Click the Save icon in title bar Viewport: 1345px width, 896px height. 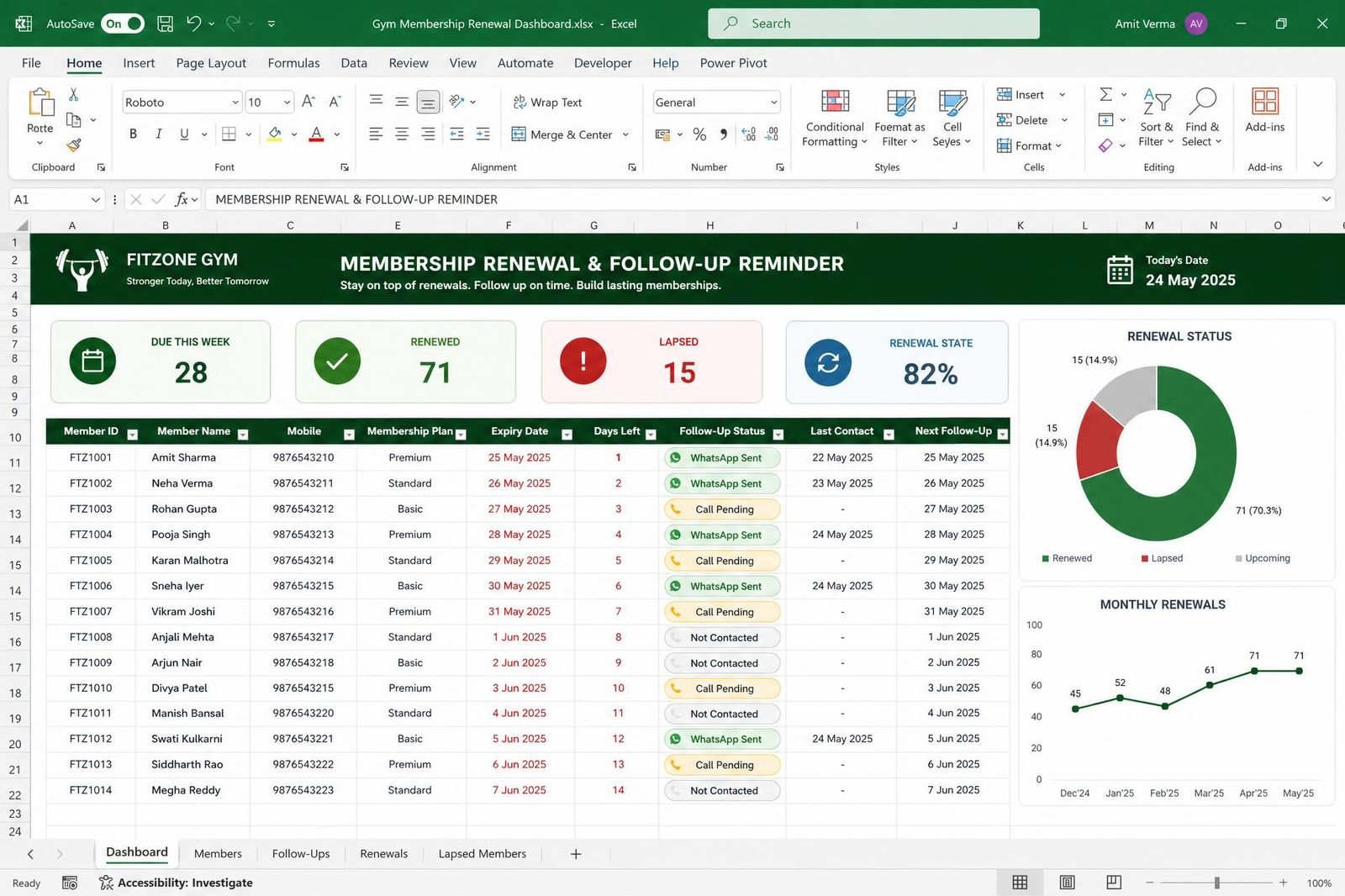(166, 24)
